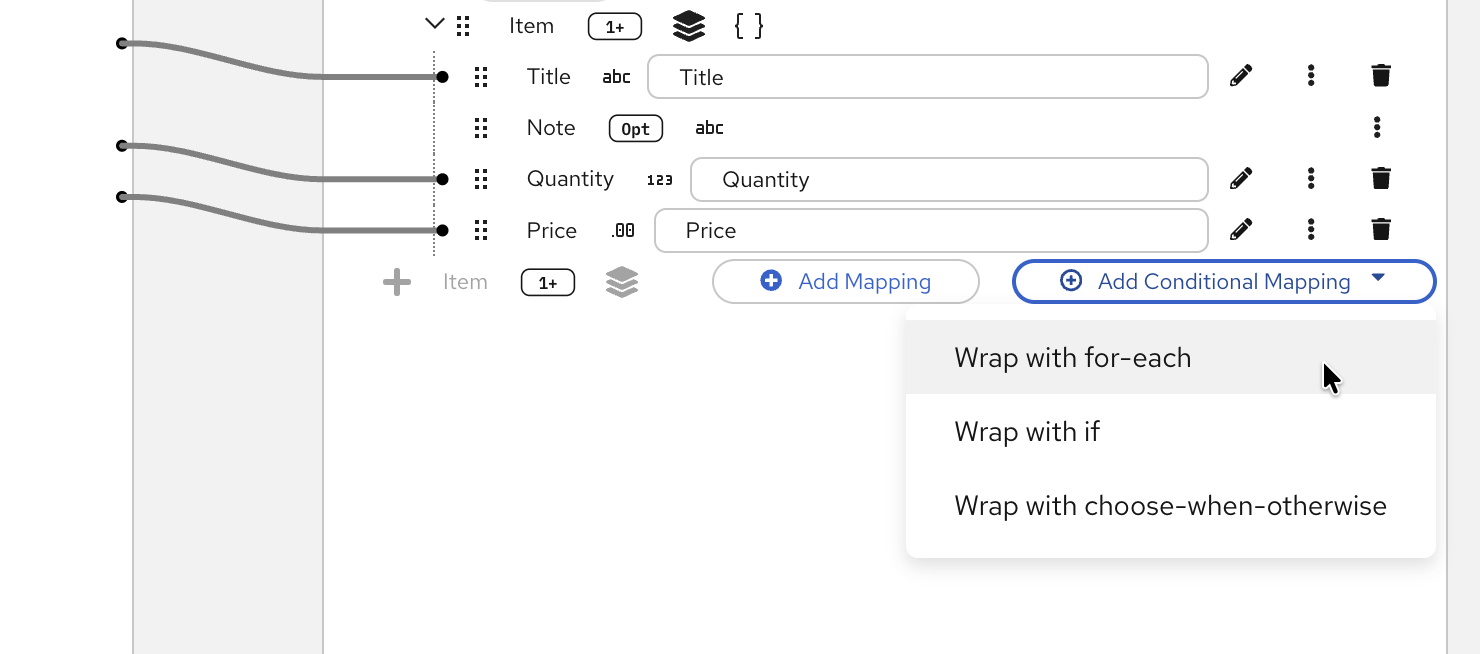Screen dimensions: 1480x654
Task: Collapse the Item node with the chevron
Action: 433,22
